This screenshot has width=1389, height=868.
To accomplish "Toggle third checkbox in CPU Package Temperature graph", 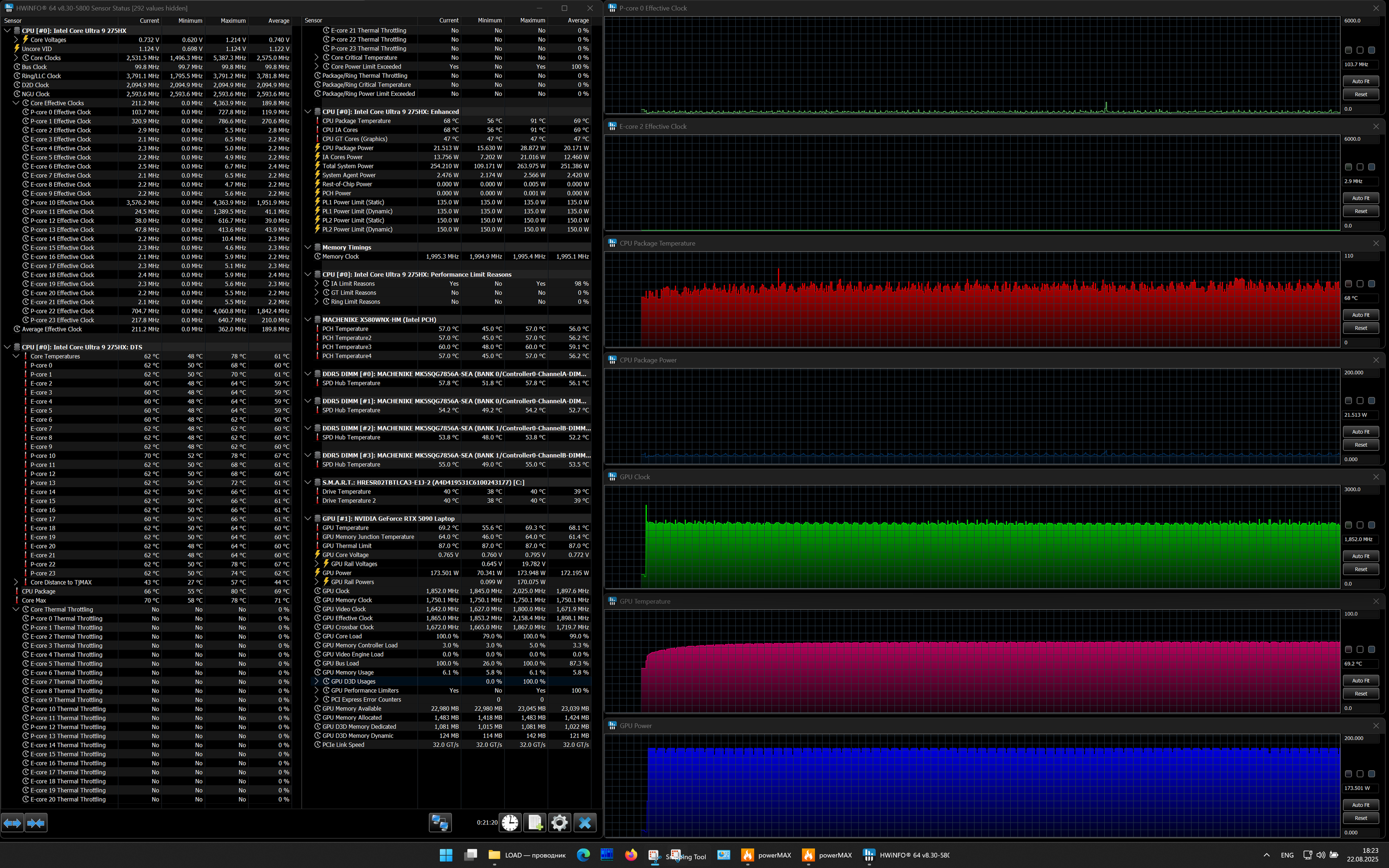I will pyautogui.click(x=1371, y=284).
